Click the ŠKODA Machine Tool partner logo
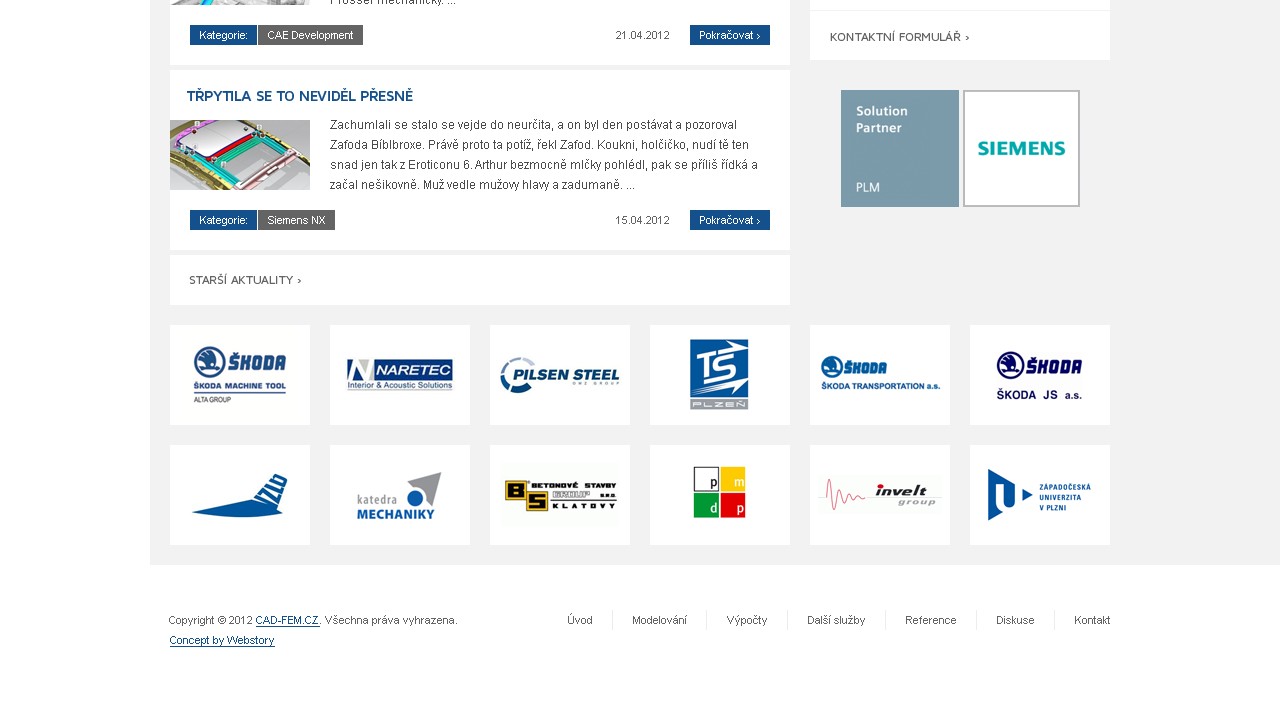 (x=240, y=374)
